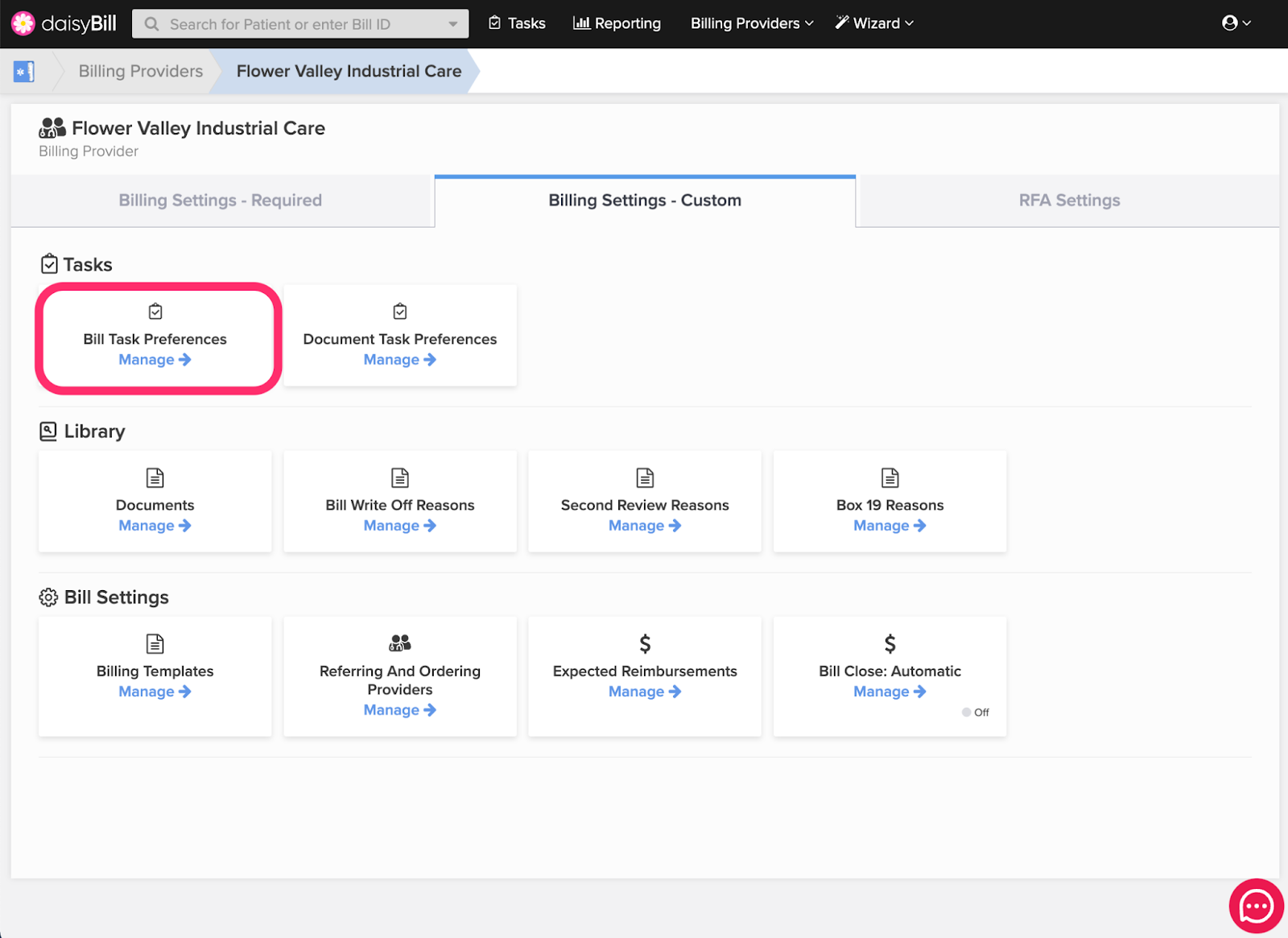The image size is (1288, 938).
Task: Click the daisyBill flower logo
Action: click(x=23, y=23)
